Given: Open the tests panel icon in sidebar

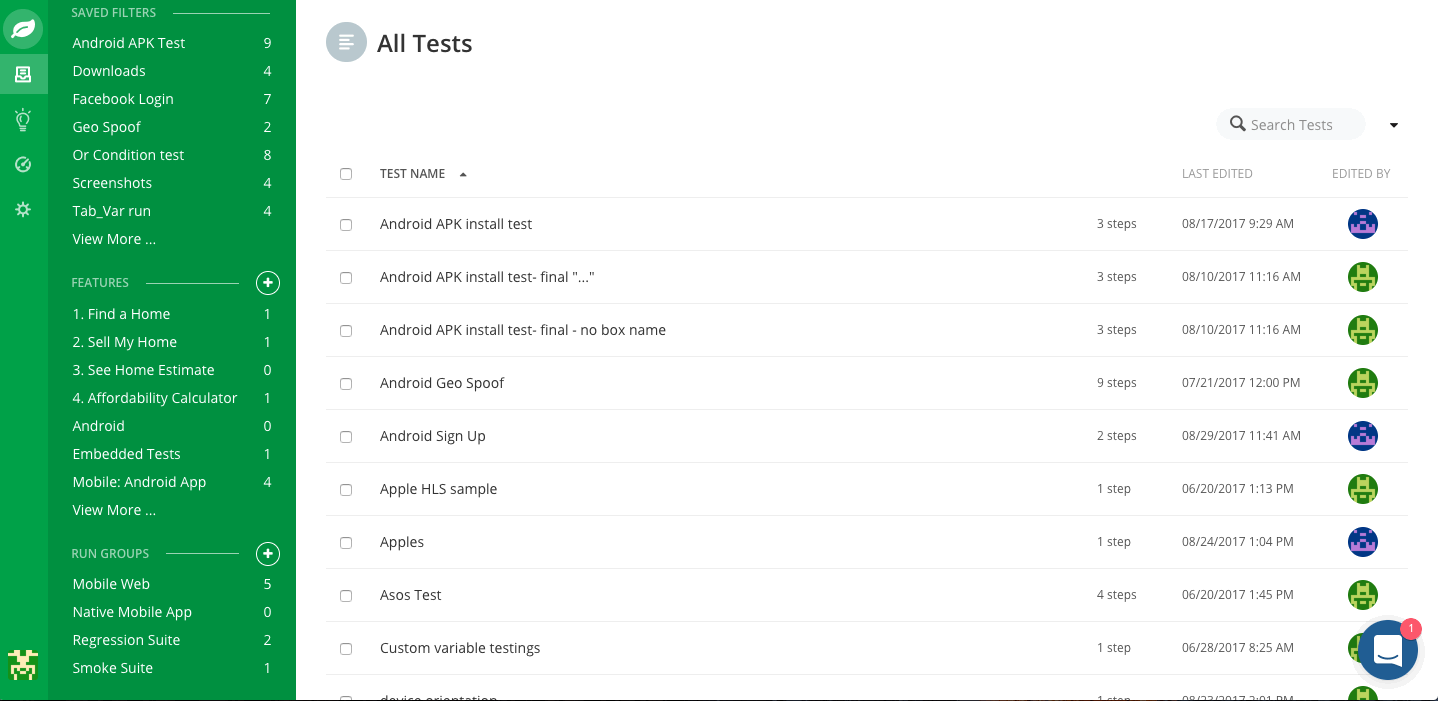Looking at the screenshot, I should (x=23, y=74).
